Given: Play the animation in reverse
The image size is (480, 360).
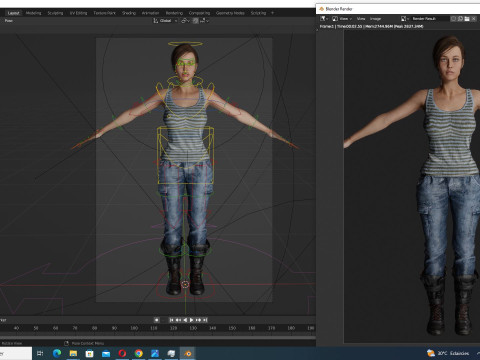Looking at the screenshot, I should click(x=185, y=320).
